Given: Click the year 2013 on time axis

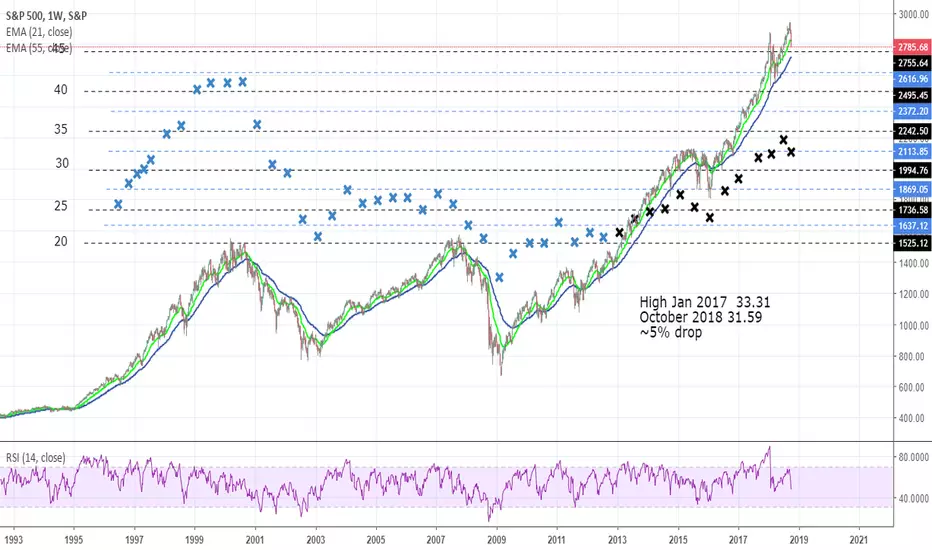Looking at the screenshot, I should tap(617, 540).
